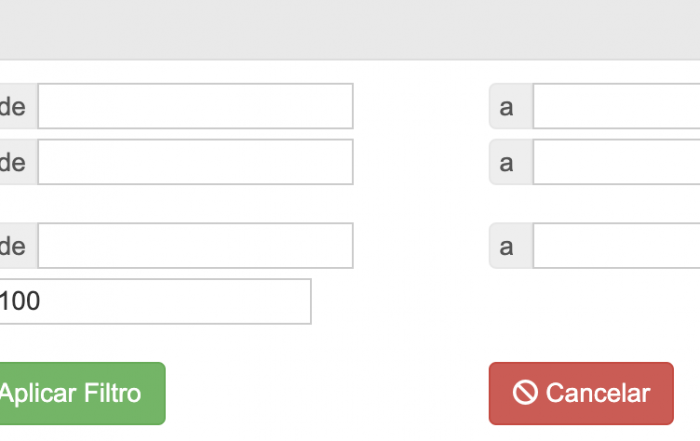Click the third row "a" label addon
This screenshot has height=441, width=700.
click(511, 245)
